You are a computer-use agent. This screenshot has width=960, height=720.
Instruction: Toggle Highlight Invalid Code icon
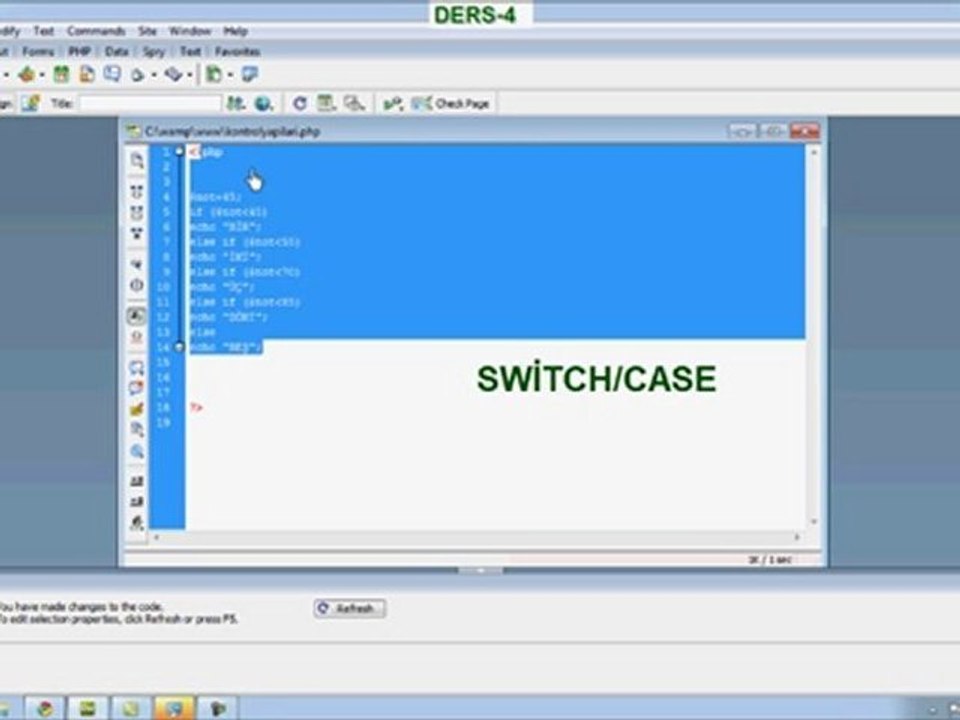click(x=137, y=337)
